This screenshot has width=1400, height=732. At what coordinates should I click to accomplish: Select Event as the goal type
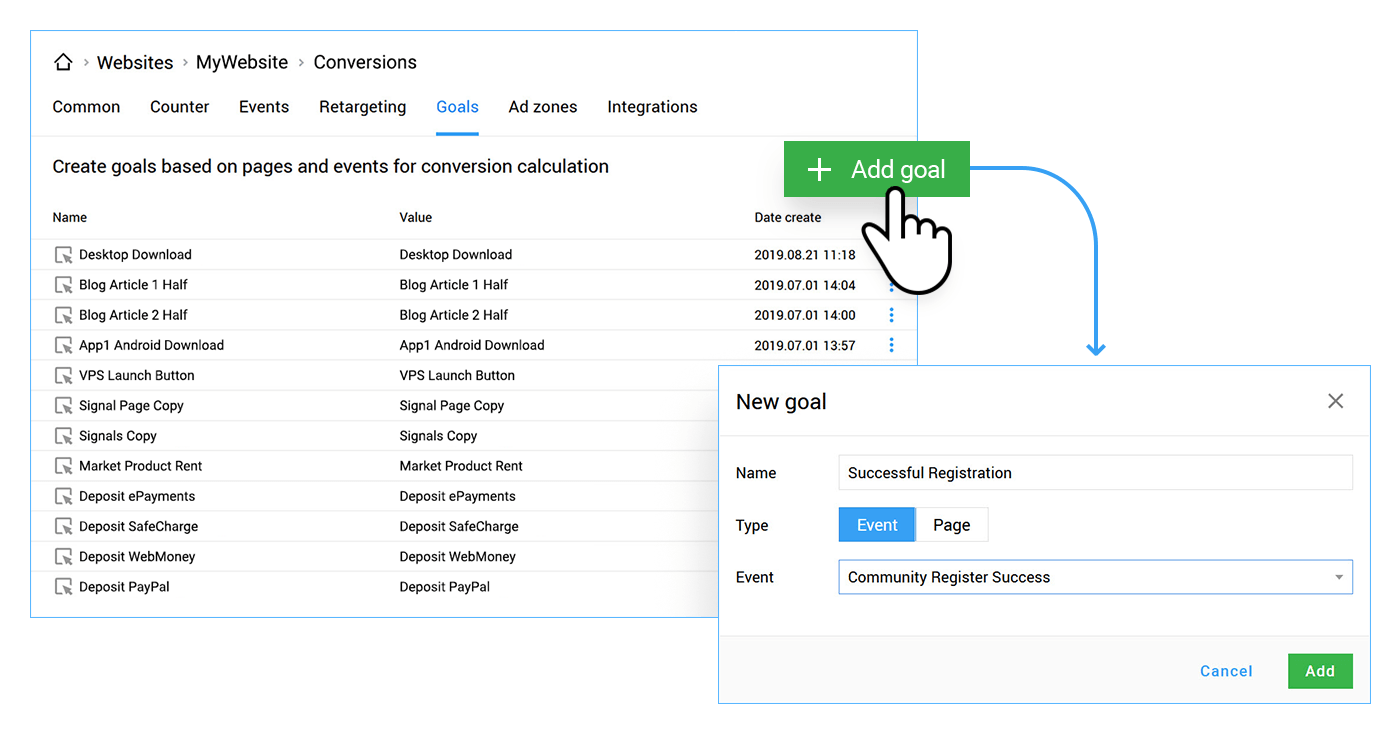876,524
